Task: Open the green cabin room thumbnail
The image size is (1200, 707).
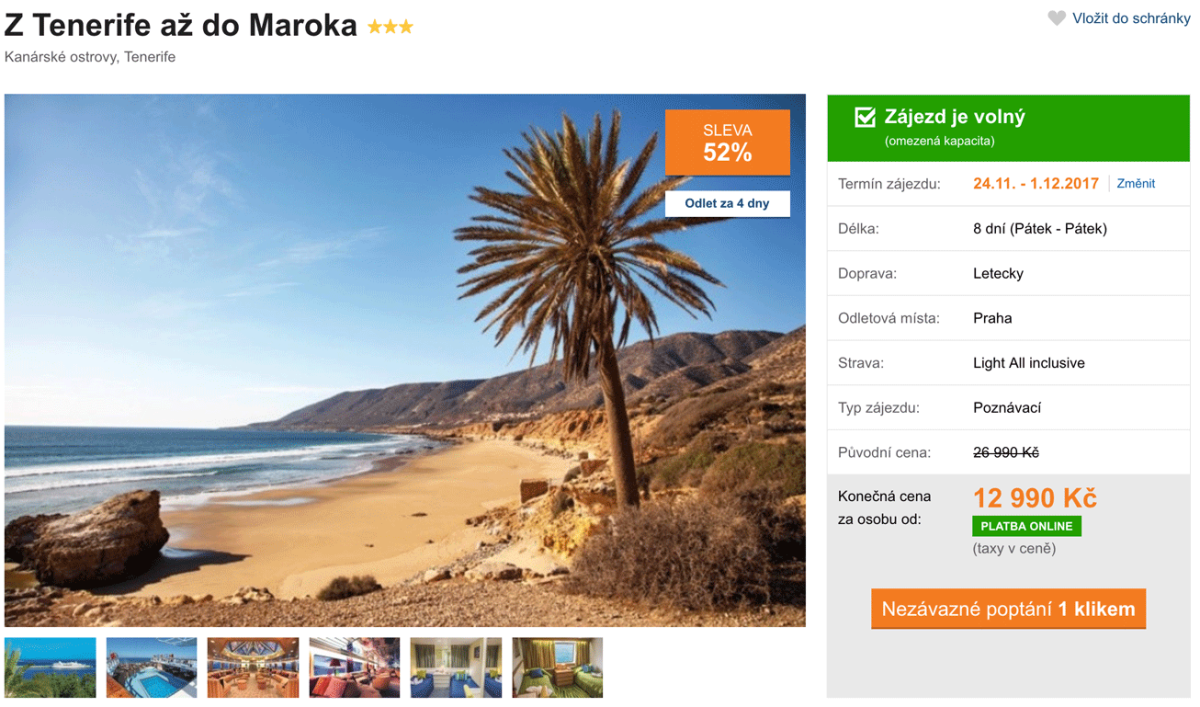Action: 558,667
